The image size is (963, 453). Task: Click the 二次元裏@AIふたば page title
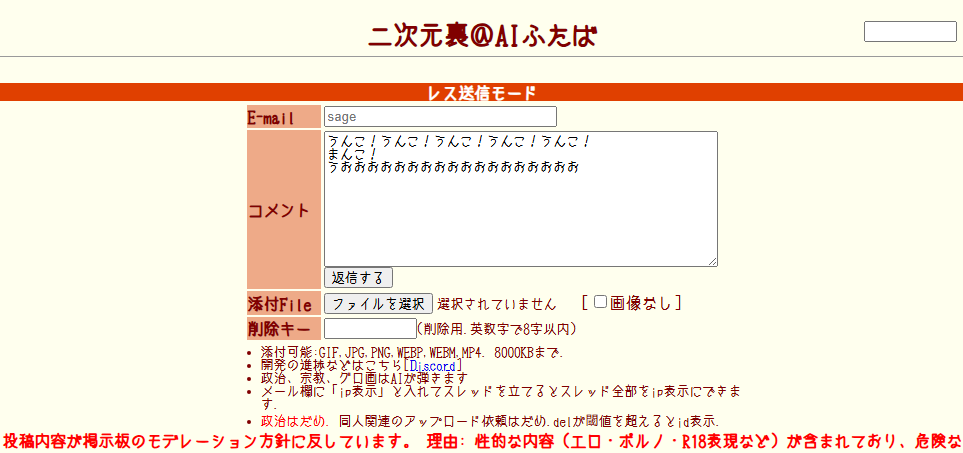tap(482, 36)
